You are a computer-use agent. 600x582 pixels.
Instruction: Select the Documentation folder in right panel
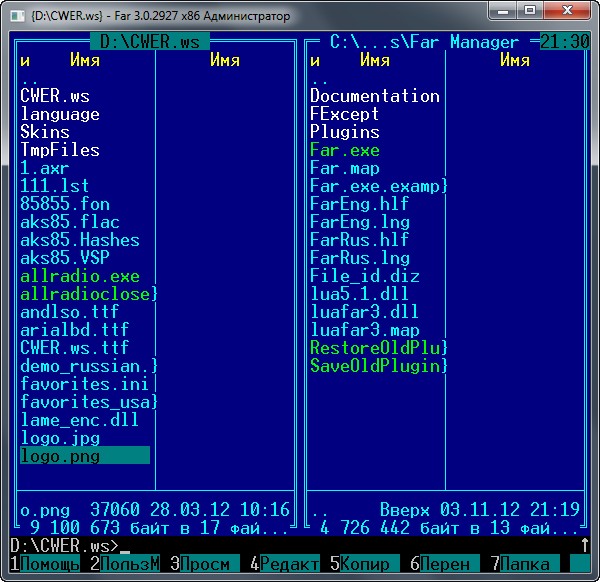374,96
